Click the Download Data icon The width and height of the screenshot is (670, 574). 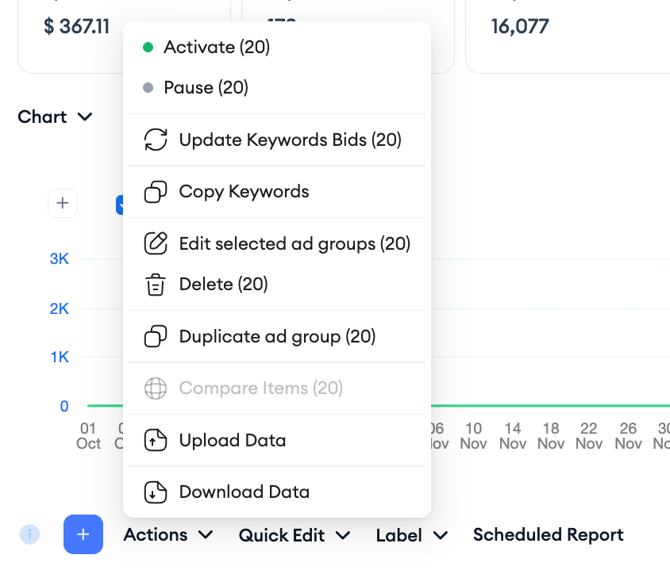[155, 492]
